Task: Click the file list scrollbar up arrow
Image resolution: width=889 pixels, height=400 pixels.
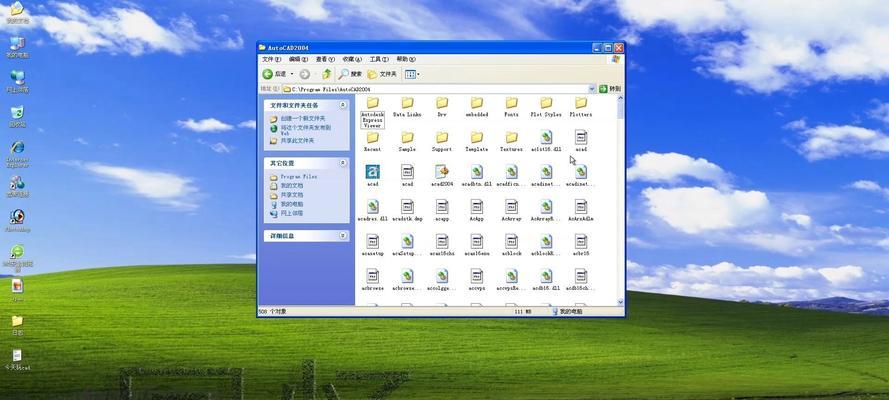Action: [620, 99]
